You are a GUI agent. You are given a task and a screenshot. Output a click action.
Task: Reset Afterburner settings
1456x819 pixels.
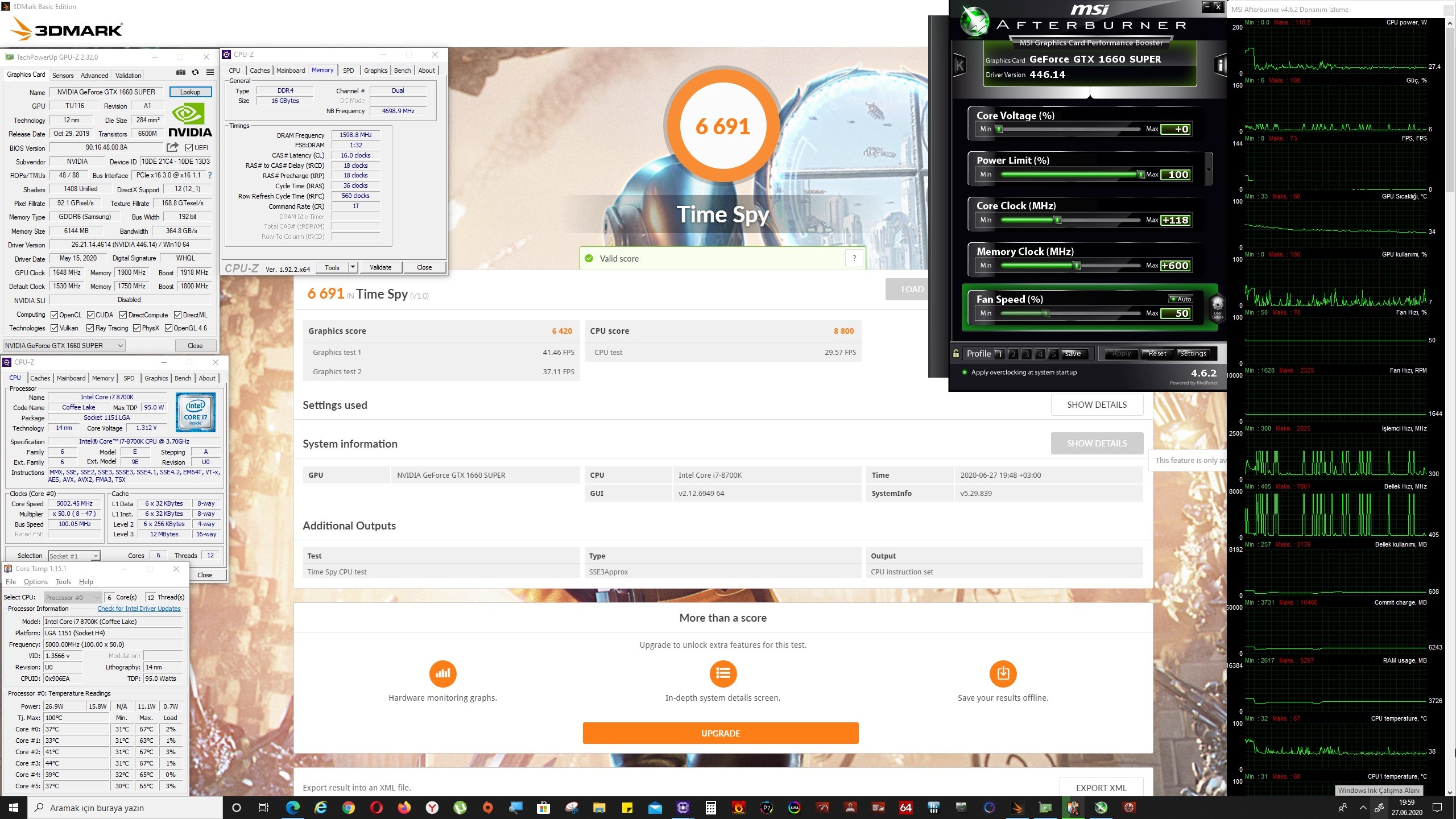click(1157, 354)
